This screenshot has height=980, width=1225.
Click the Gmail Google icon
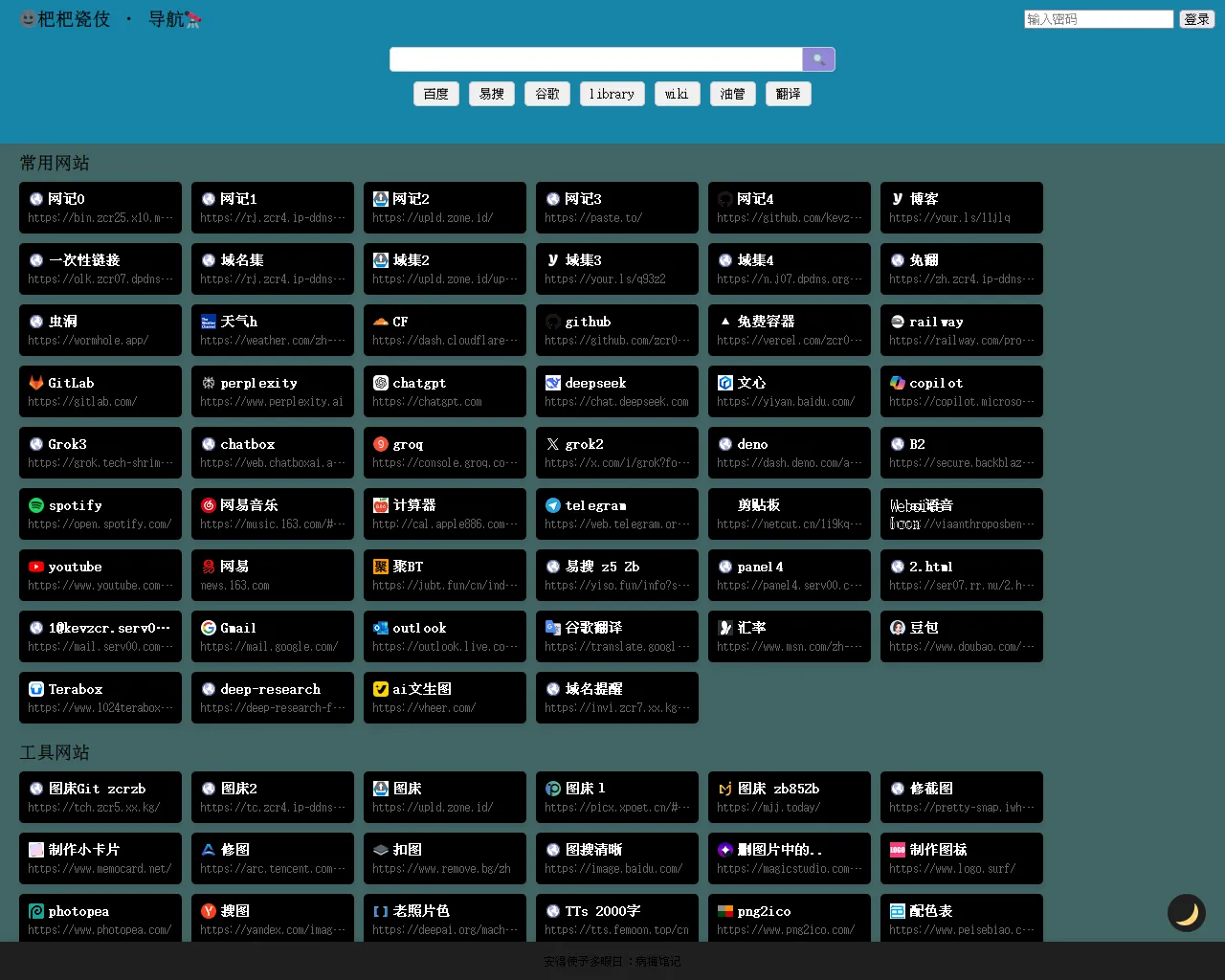tap(209, 628)
